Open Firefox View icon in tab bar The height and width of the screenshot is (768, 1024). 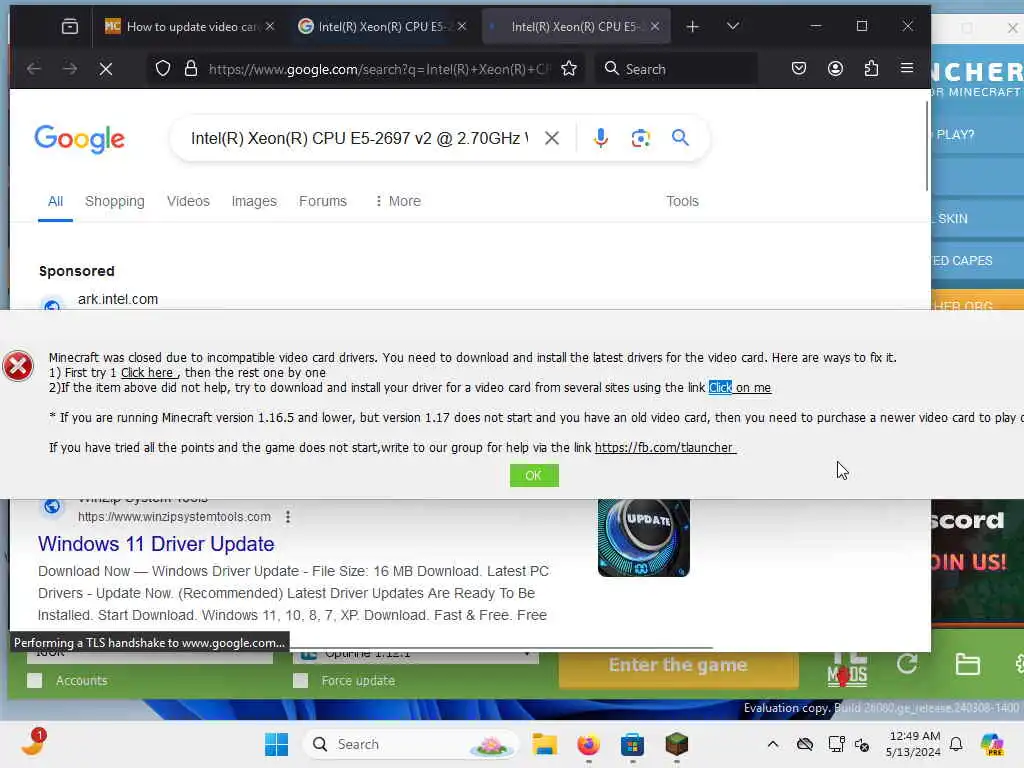(70, 27)
